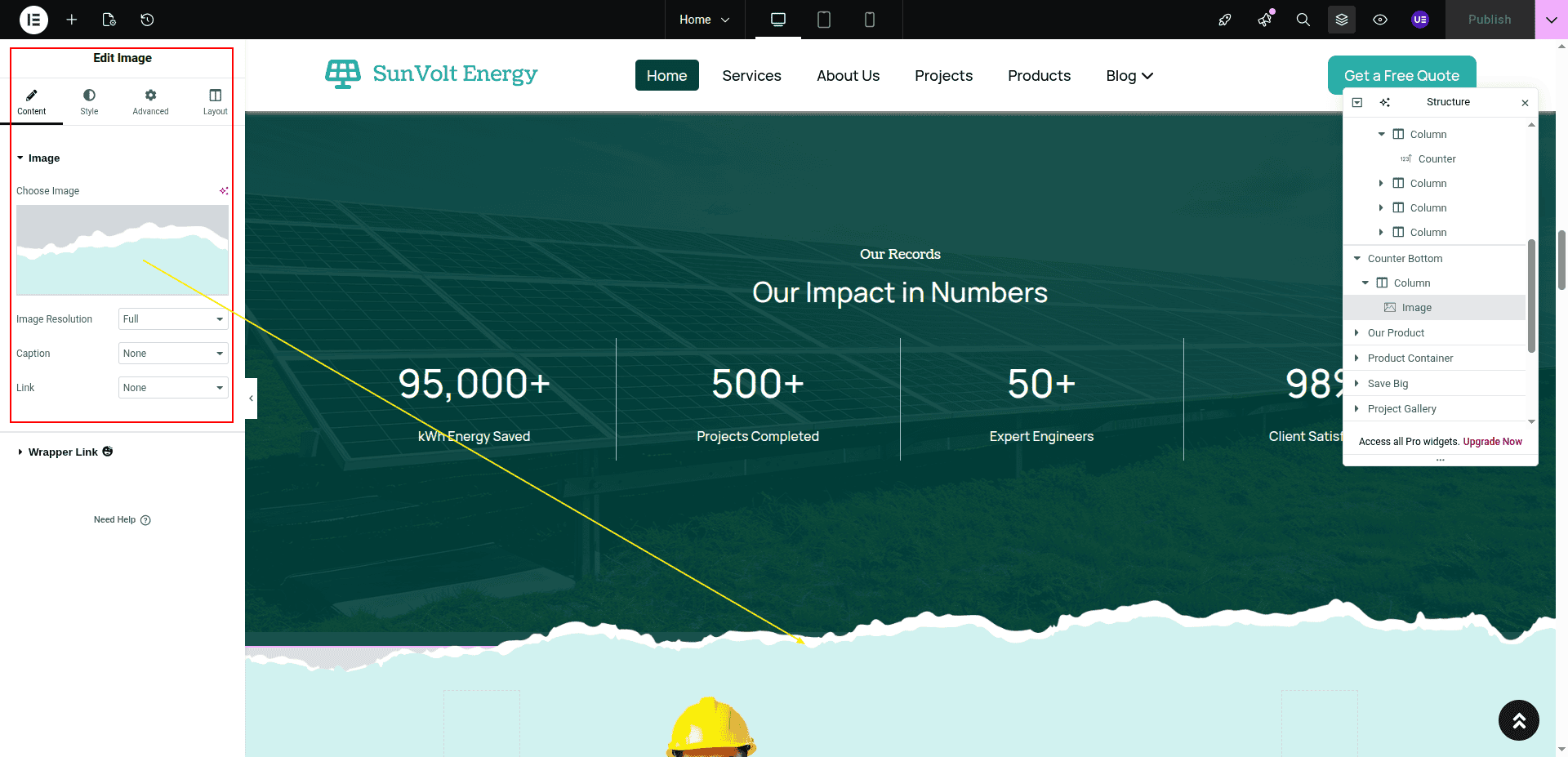Click the chosen image preview thumbnail

122,250
